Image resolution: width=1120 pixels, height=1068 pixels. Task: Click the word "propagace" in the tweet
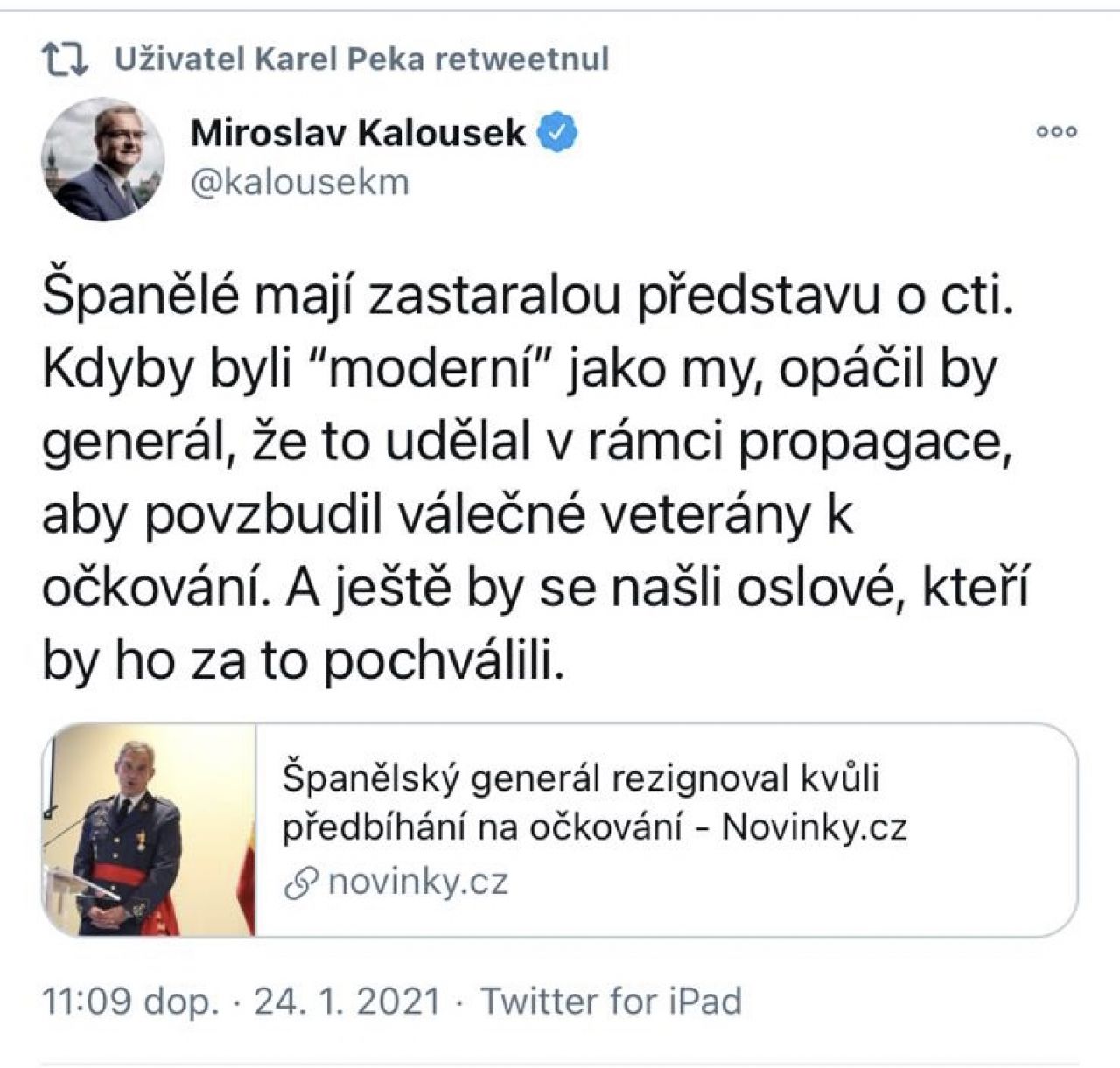[868, 443]
